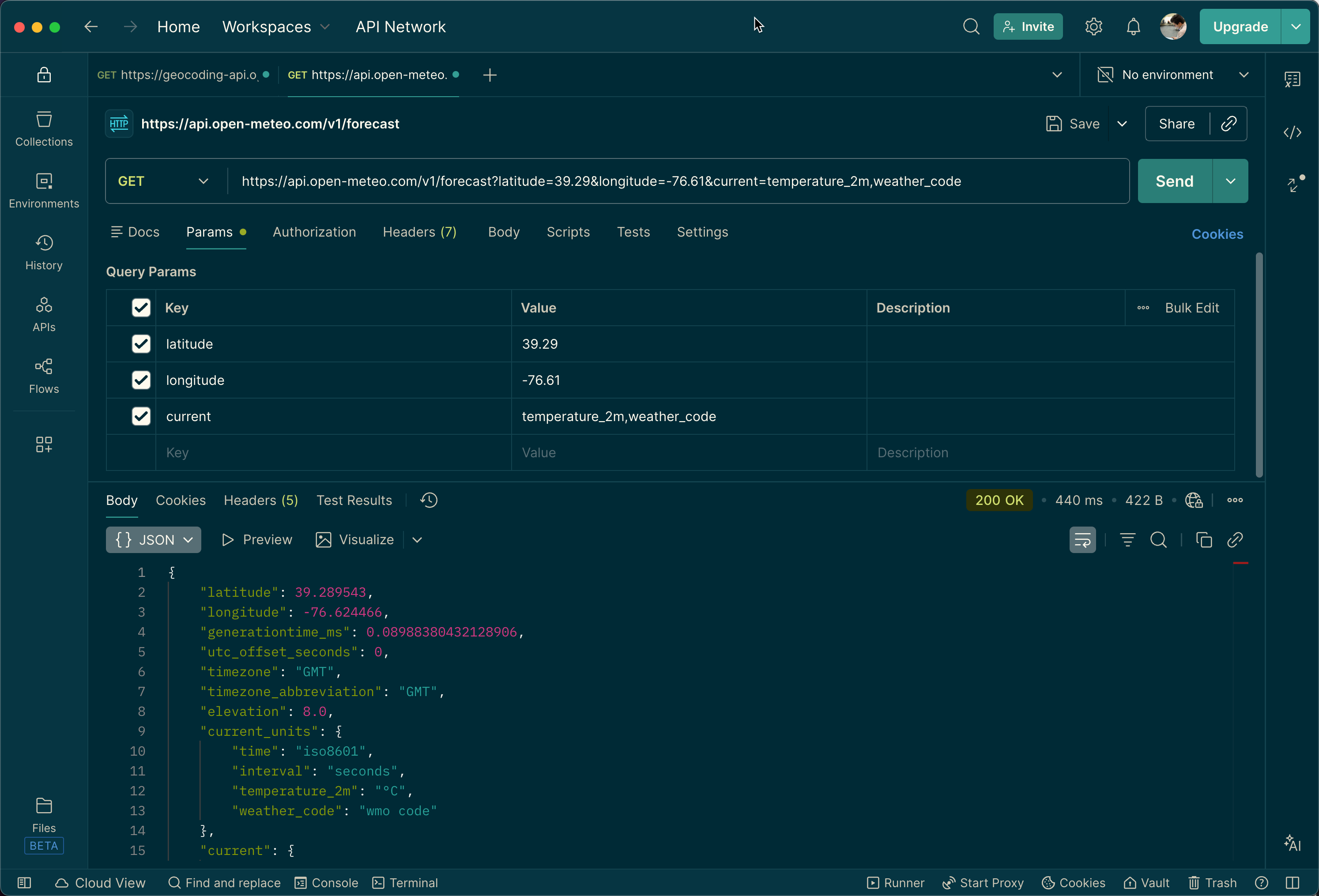1319x896 pixels.
Task: Open the response history clock icon
Action: click(429, 501)
